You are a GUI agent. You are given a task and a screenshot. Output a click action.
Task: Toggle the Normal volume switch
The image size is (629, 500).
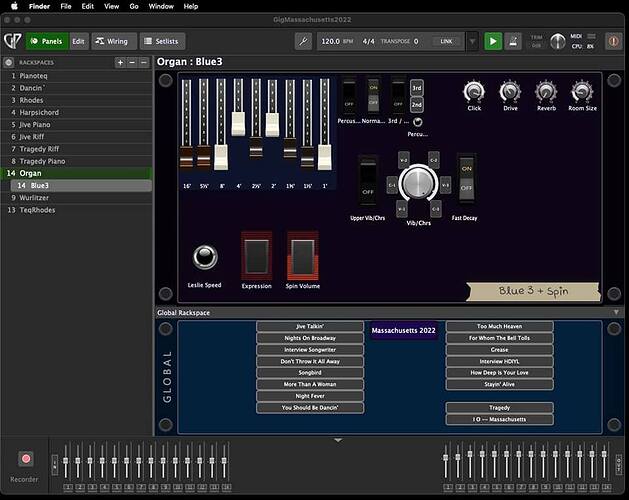(373, 96)
